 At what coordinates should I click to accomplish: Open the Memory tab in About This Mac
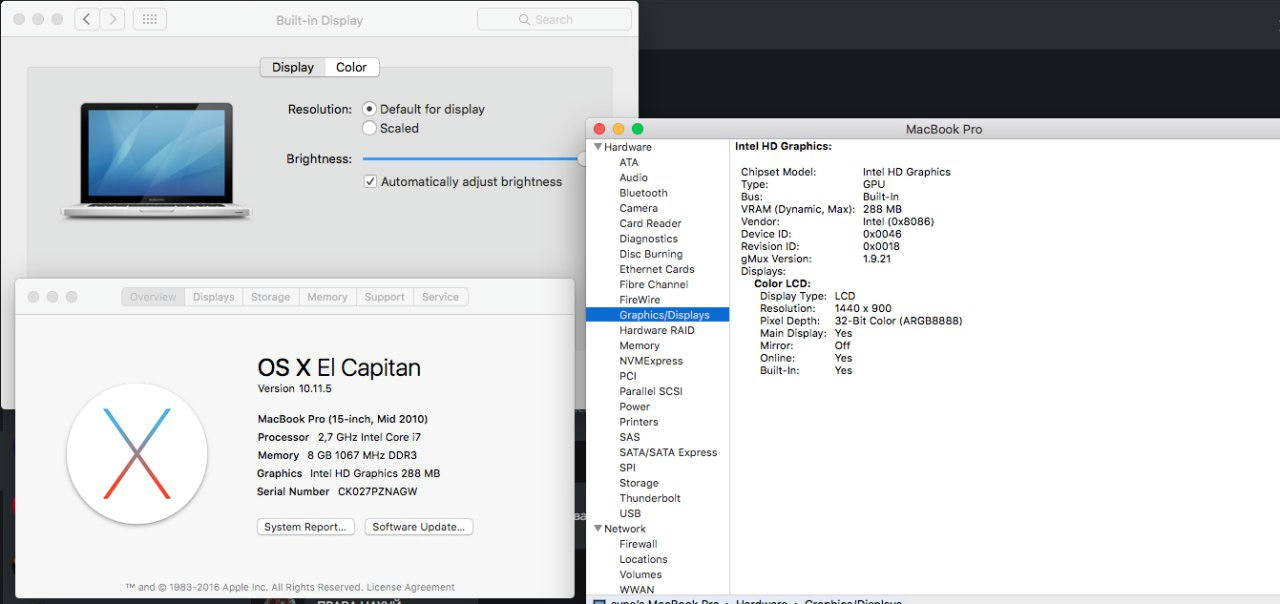click(x=327, y=297)
